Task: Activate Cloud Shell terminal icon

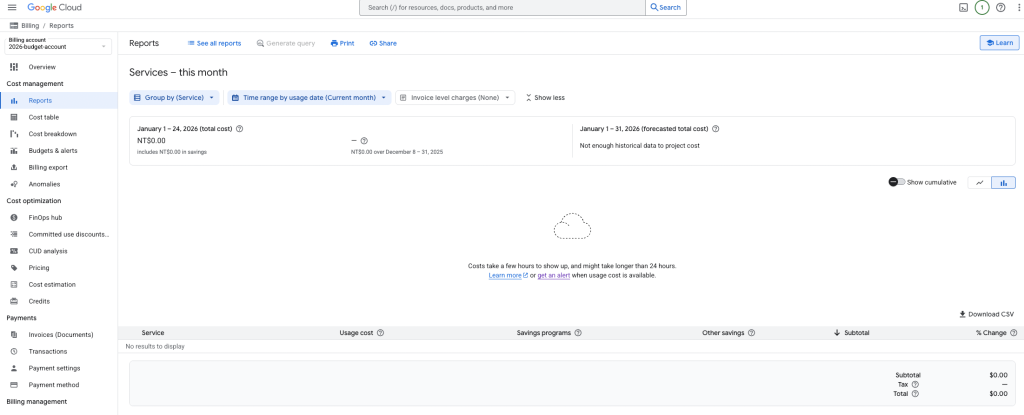Action: point(963,7)
